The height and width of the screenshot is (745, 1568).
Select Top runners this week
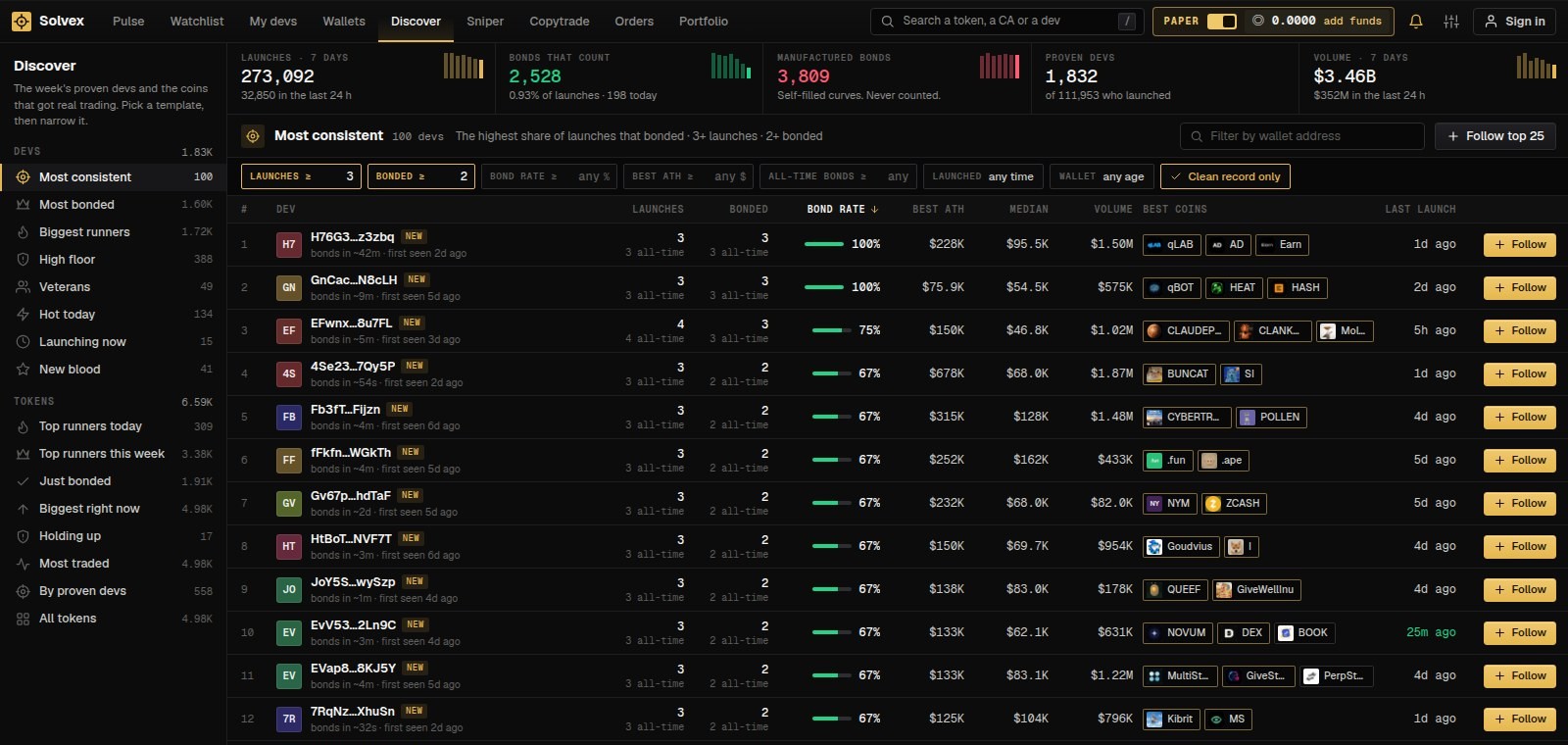click(x=113, y=454)
